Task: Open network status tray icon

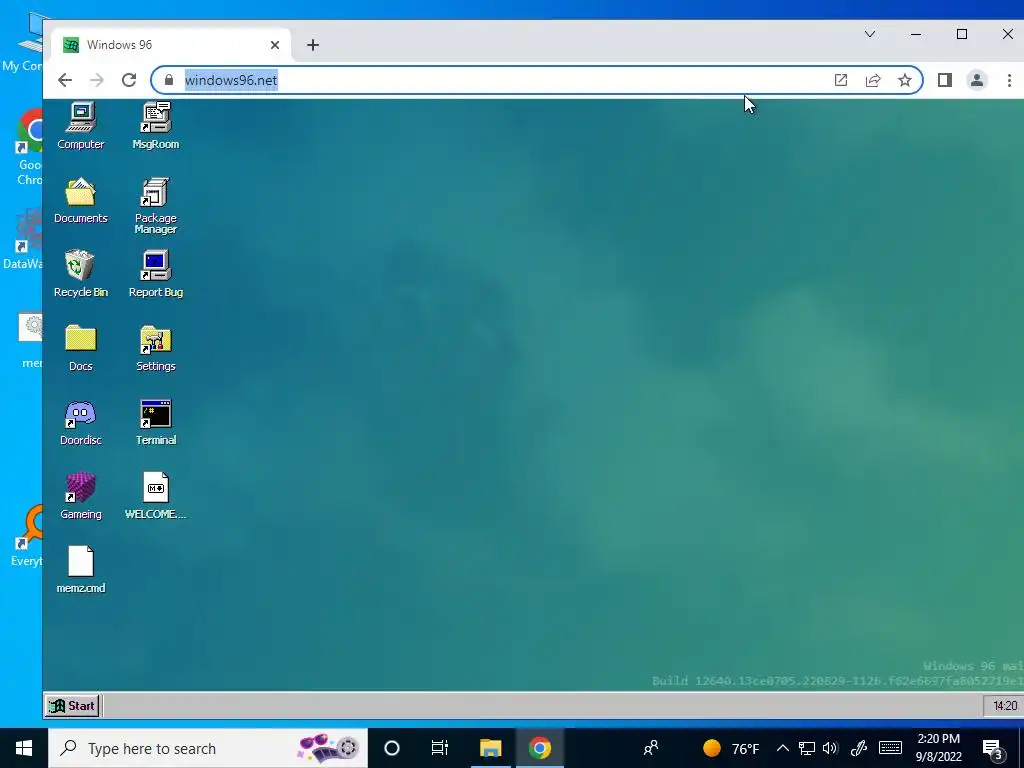Action: [807, 748]
